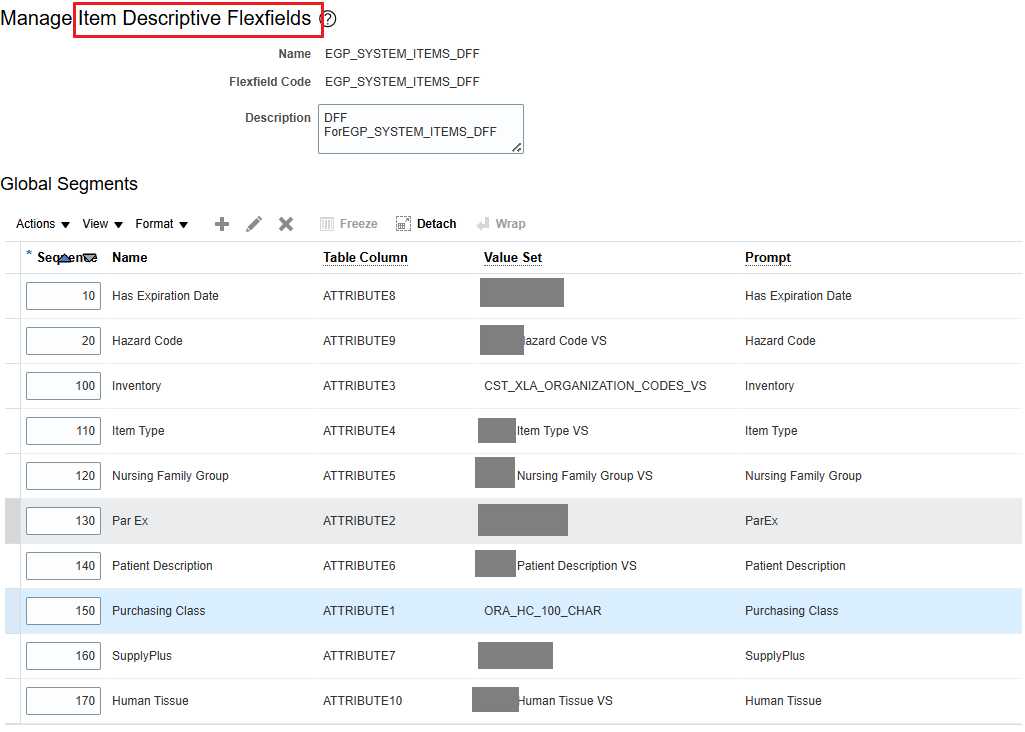This screenshot has width=1025, height=732.
Task: Click the ATTRIBUTE5 table column cell
Action: tap(359, 476)
